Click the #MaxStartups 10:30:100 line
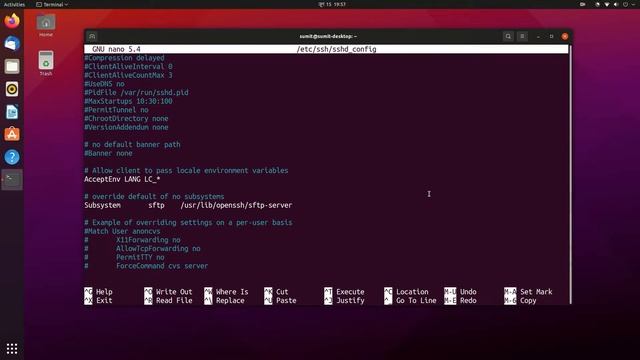Image resolution: width=640 pixels, height=360 pixels. point(128,101)
